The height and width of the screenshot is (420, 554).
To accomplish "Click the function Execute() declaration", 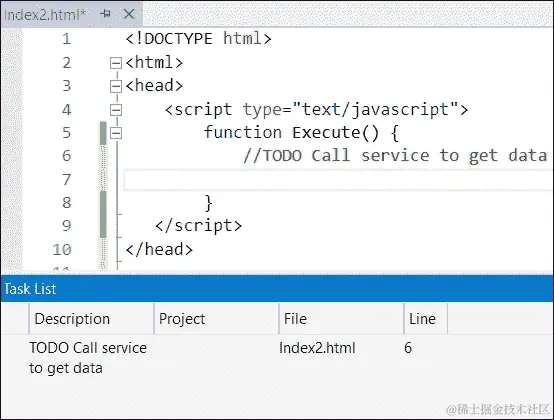I will click(301, 133).
